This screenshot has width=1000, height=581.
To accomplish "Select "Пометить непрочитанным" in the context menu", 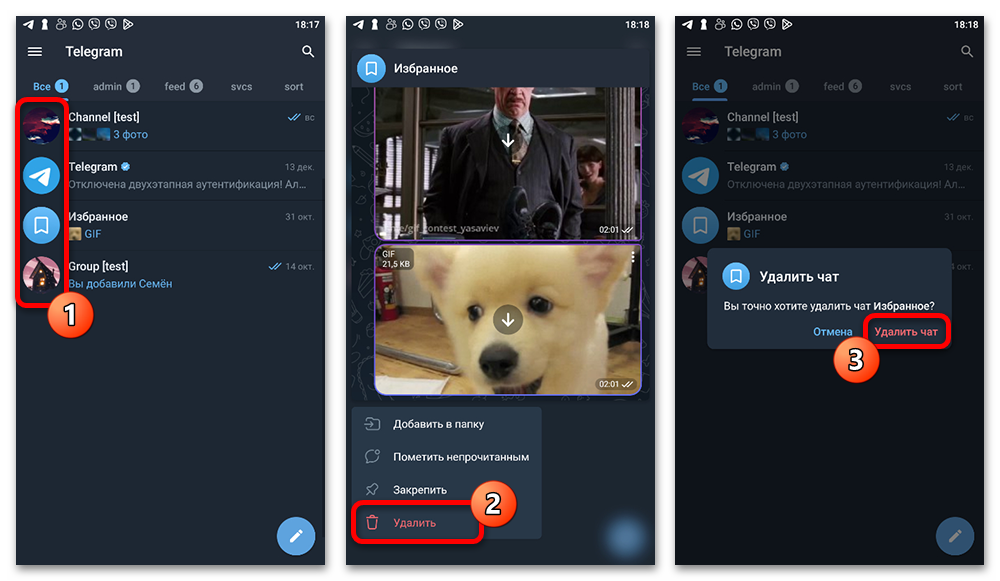I will pyautogui.click(x=446, y=457).
